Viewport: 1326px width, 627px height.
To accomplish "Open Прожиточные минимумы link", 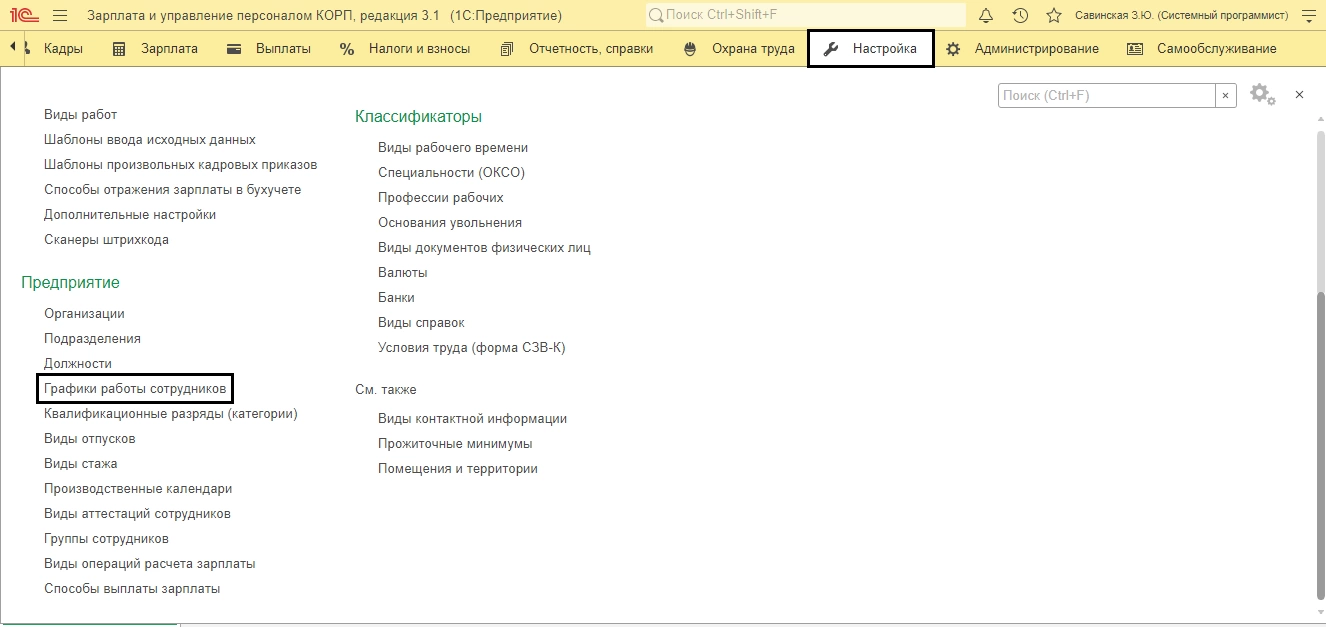I will pos(455,444).
